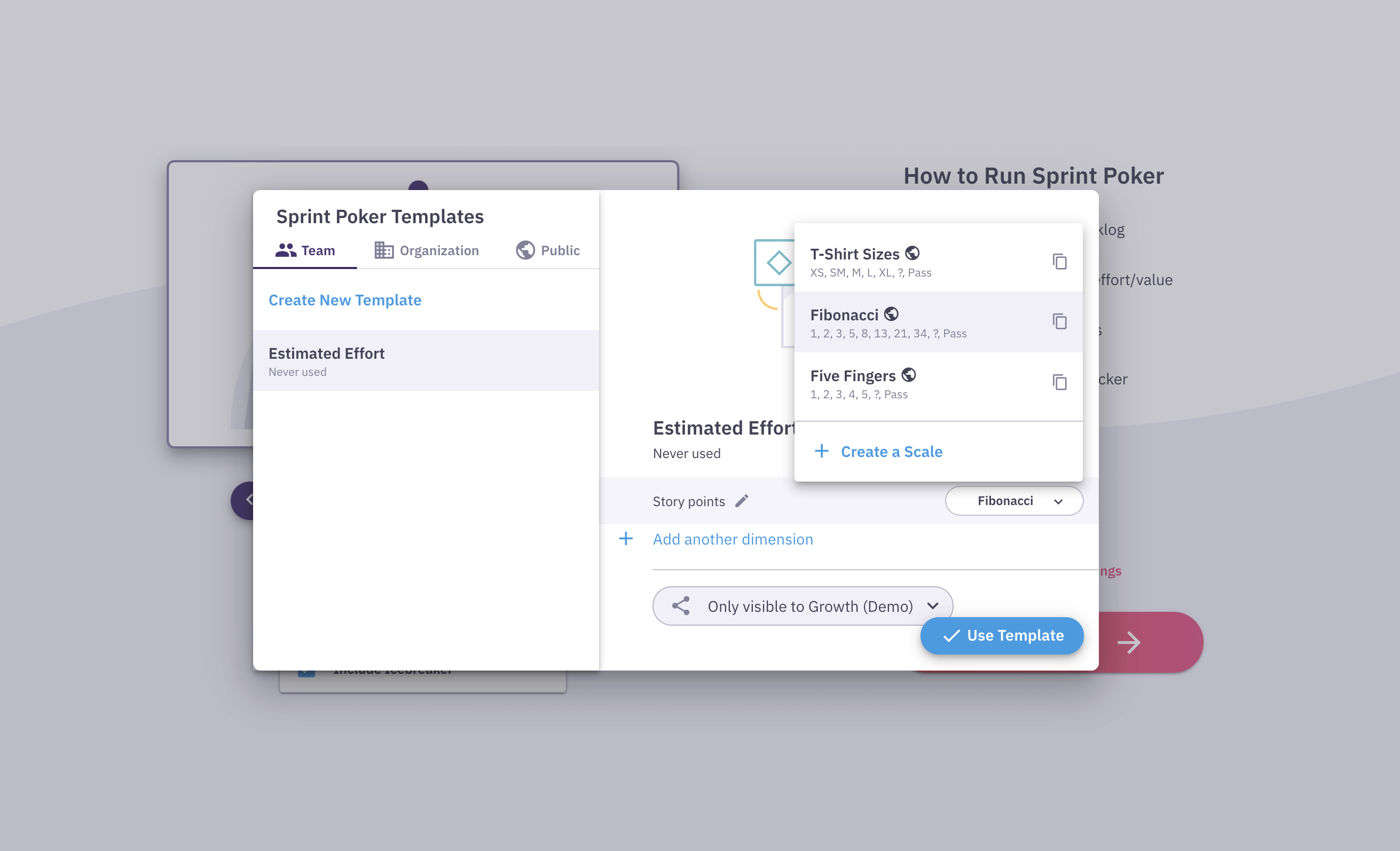The height and width of the screenshot is (851, 1400).
Task: Click Add another dimension link
Action: (x=733, y=539)
